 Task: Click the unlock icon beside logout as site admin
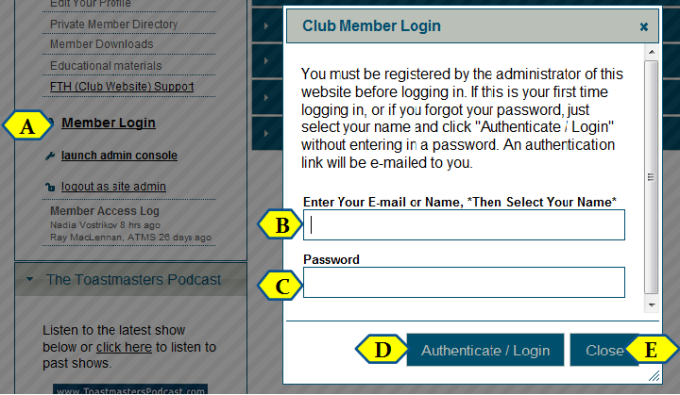coord(50,187)
